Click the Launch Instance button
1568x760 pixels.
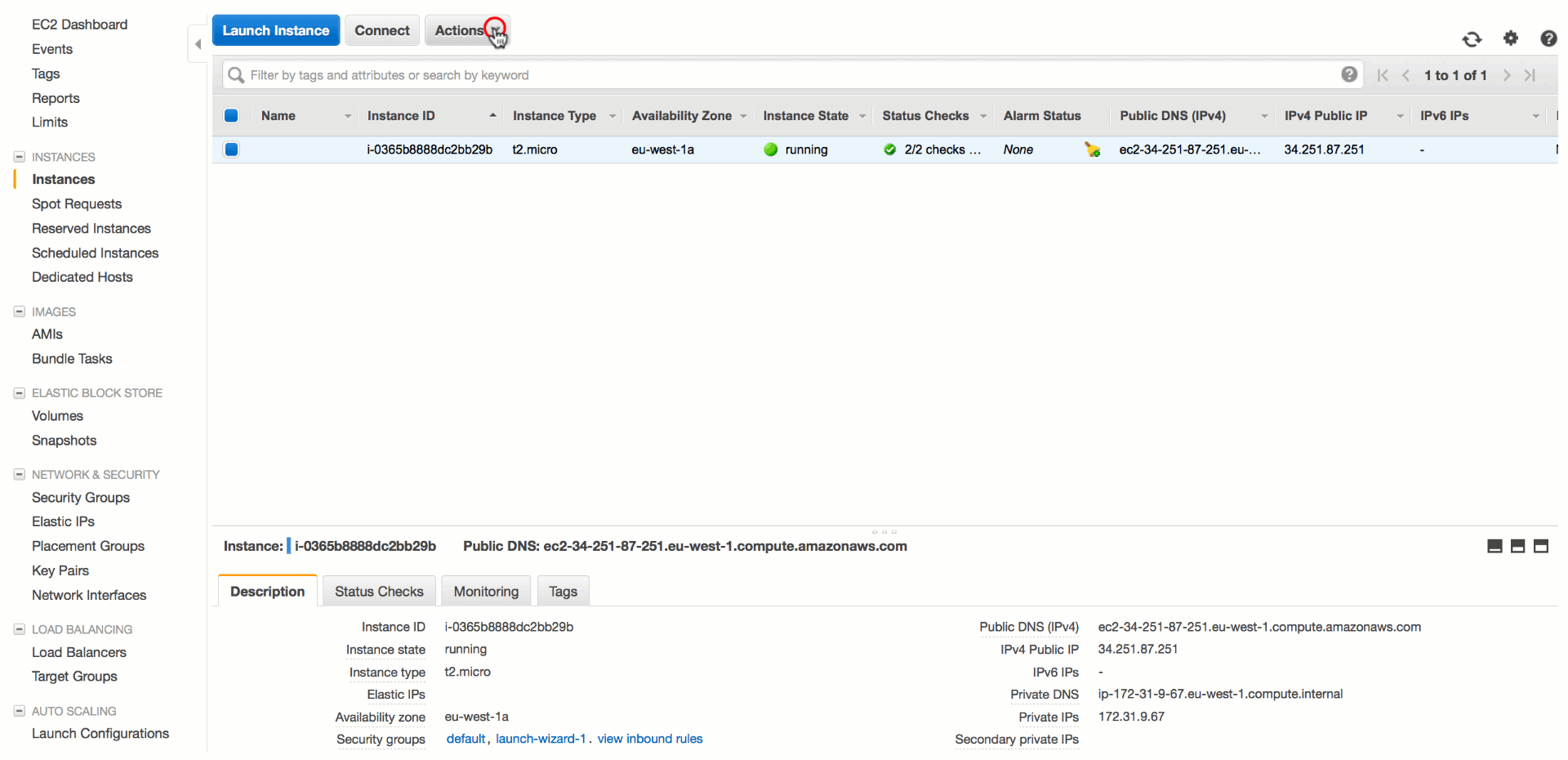[276, 30]
